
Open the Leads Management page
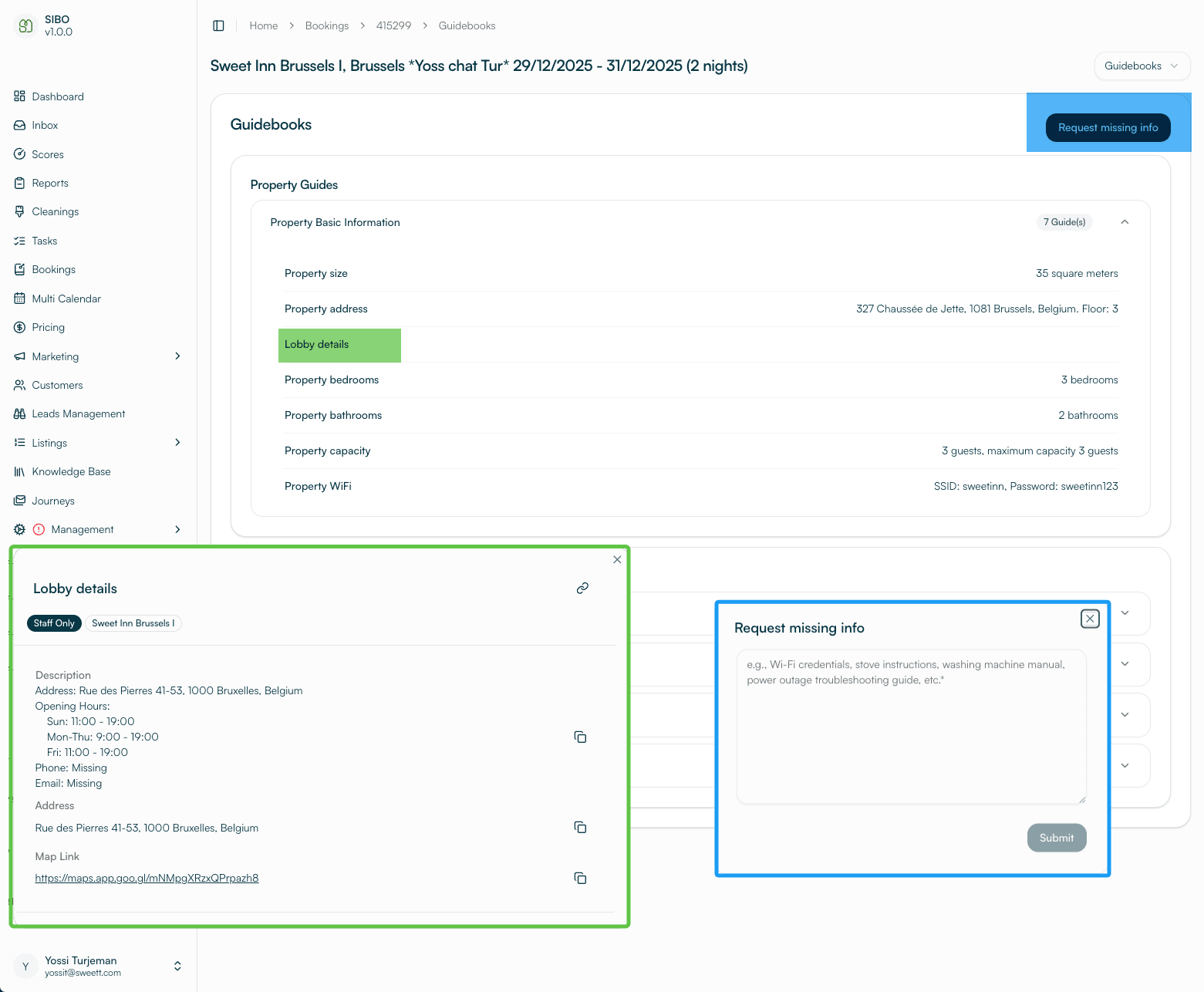tap(77, 413)
